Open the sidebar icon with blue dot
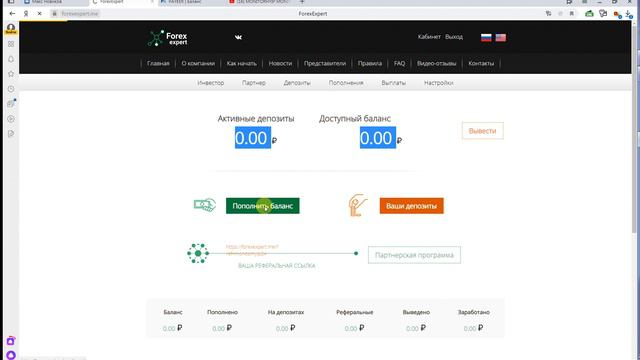The height and width of the screenshot is (360, 640). click(11, 104)
